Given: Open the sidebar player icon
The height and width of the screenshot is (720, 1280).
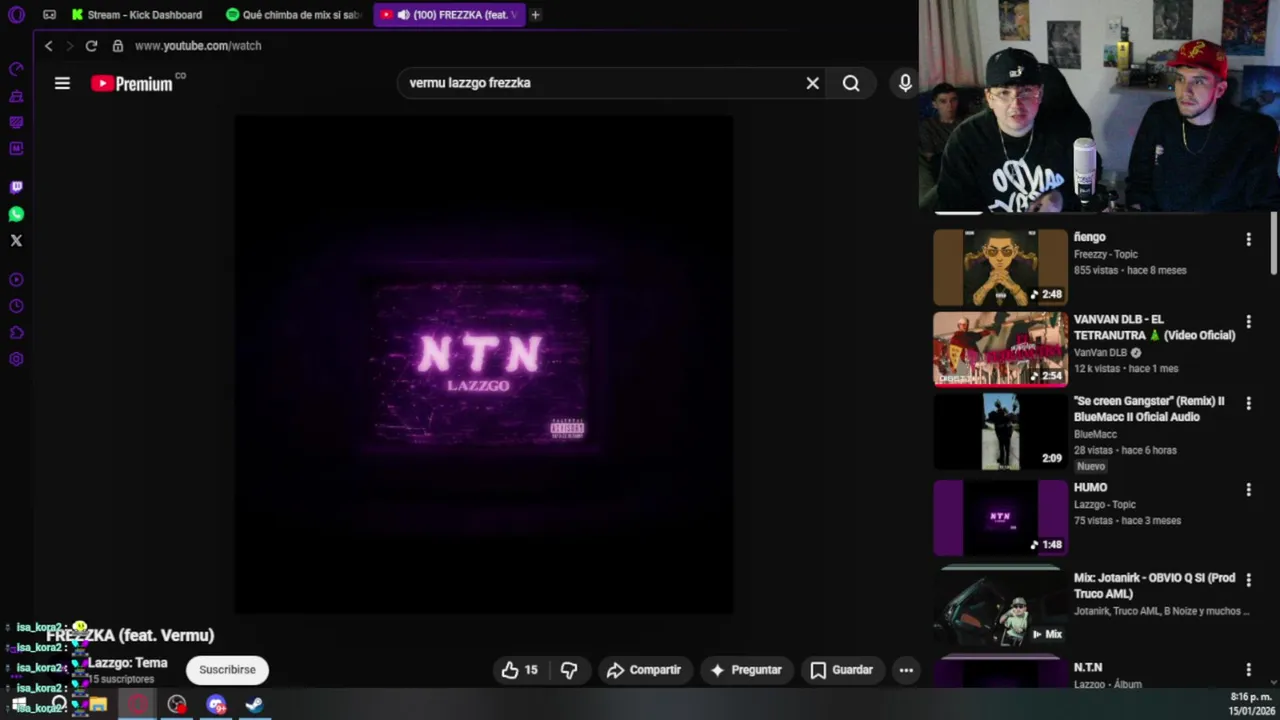Looking at the screenshot, I should click(x=16, y=280).
